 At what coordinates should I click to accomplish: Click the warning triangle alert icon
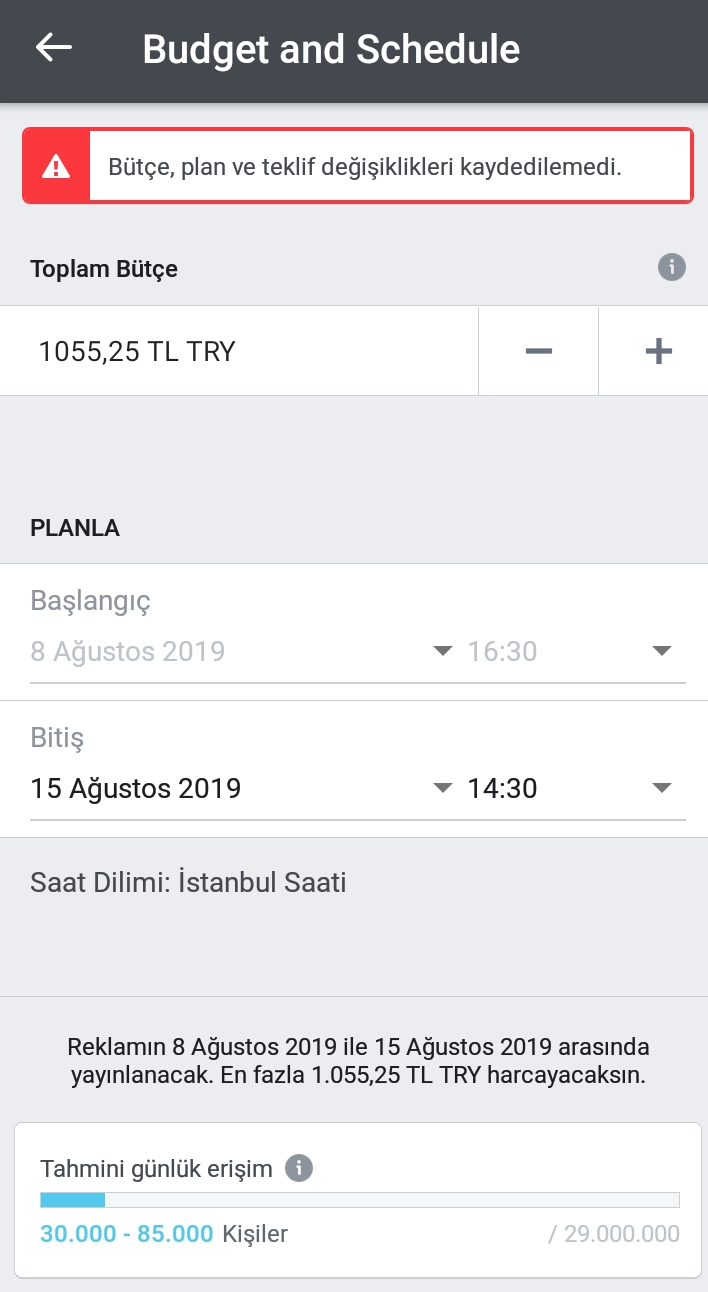click(56, 166)
